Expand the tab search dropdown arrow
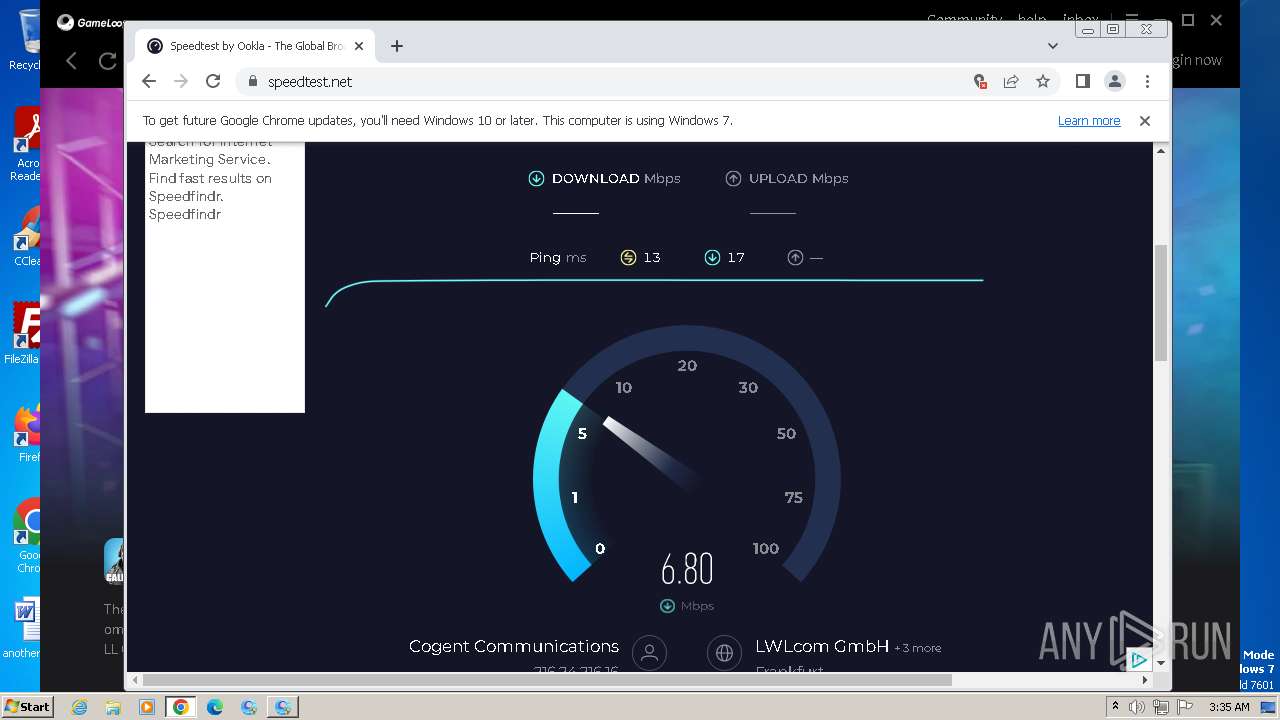 (x=1053, y=46)
